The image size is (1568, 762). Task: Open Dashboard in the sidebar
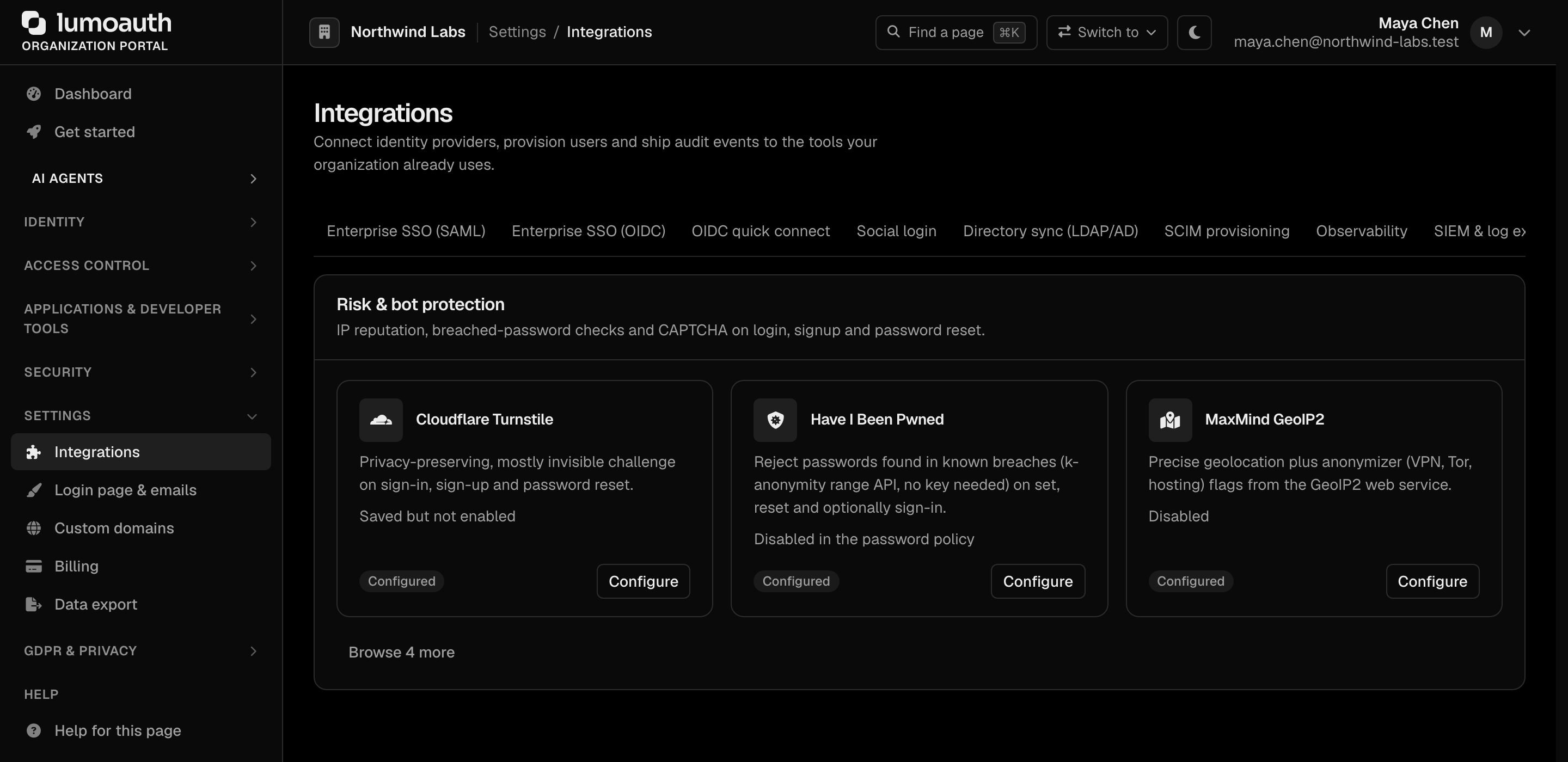[x=141, y=94]
